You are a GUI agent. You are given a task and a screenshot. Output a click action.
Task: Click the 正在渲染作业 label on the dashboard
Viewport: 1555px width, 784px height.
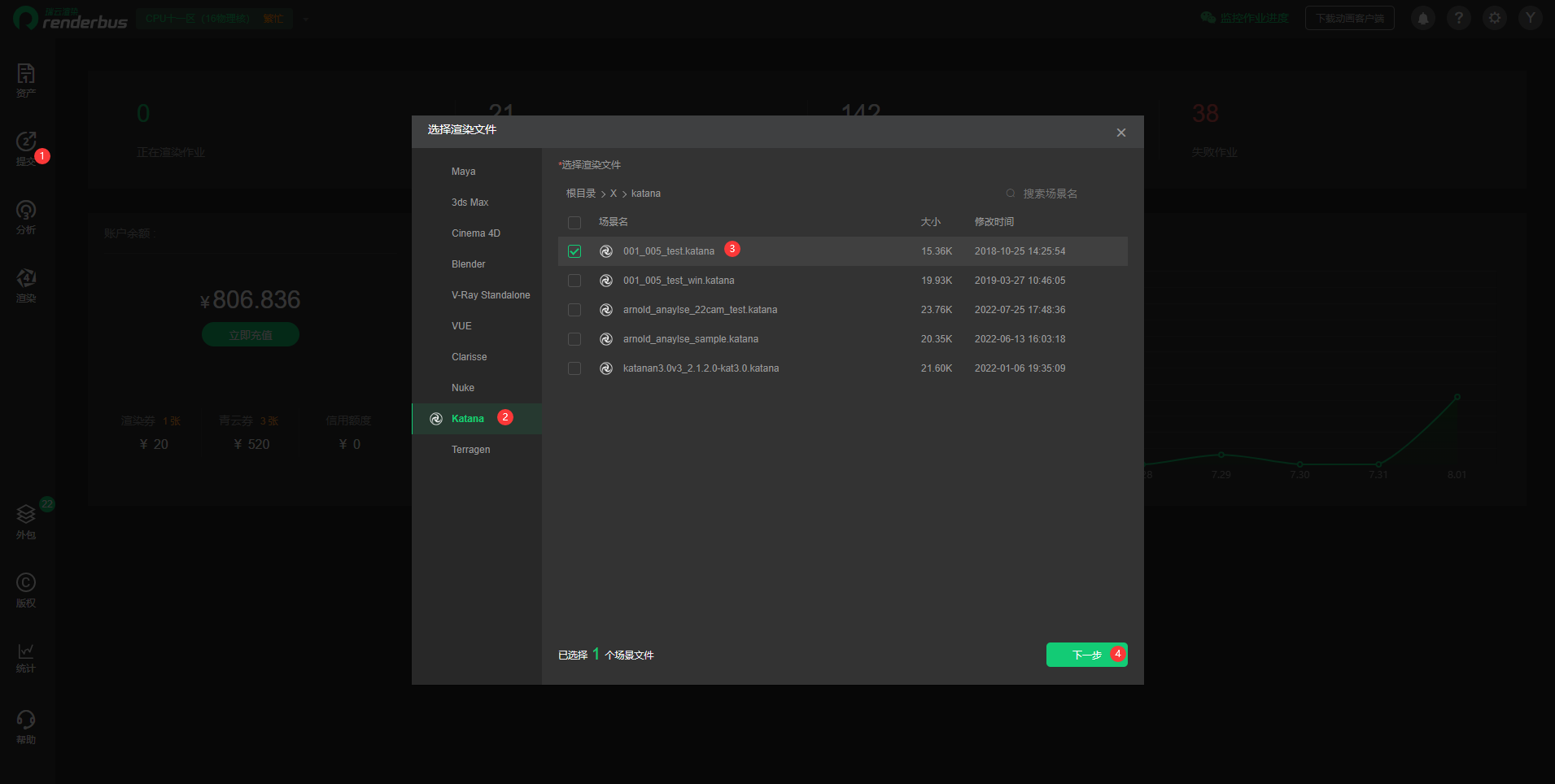[171, 153]
